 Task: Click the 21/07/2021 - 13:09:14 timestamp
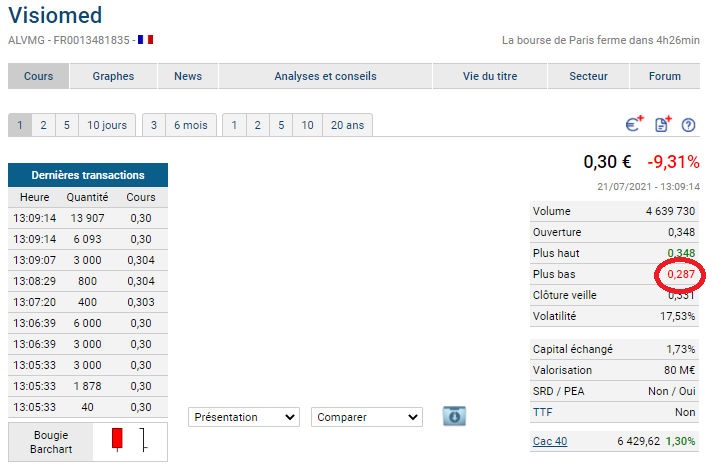(649, 186)
